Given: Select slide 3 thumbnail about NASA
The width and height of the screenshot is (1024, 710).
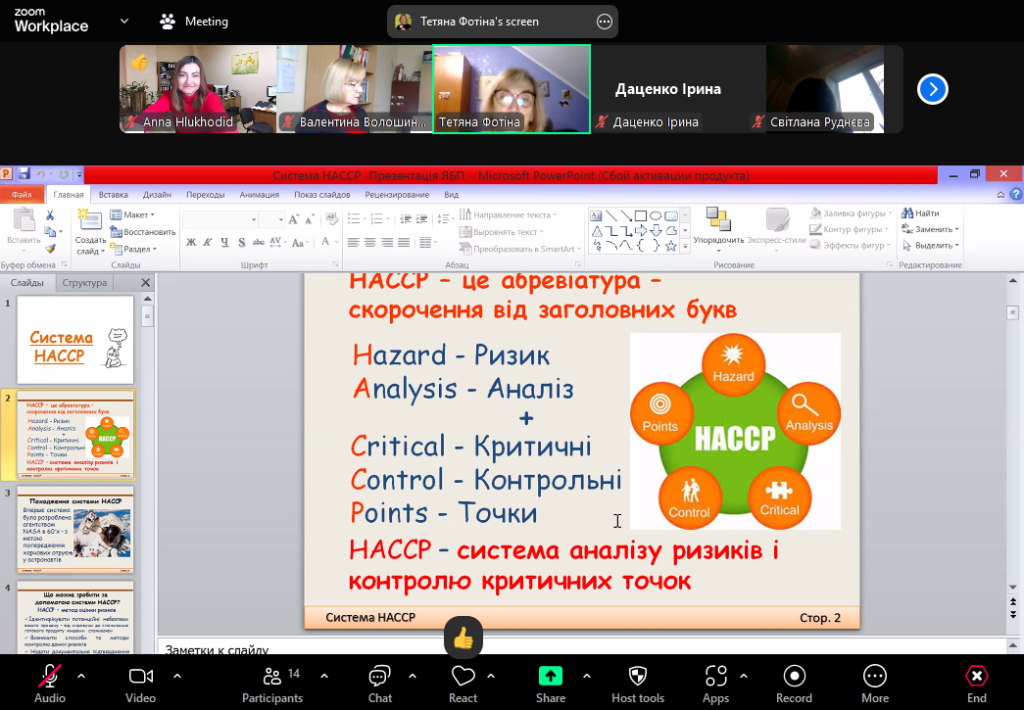Looking at the screenshot, I should pos(76,533).
